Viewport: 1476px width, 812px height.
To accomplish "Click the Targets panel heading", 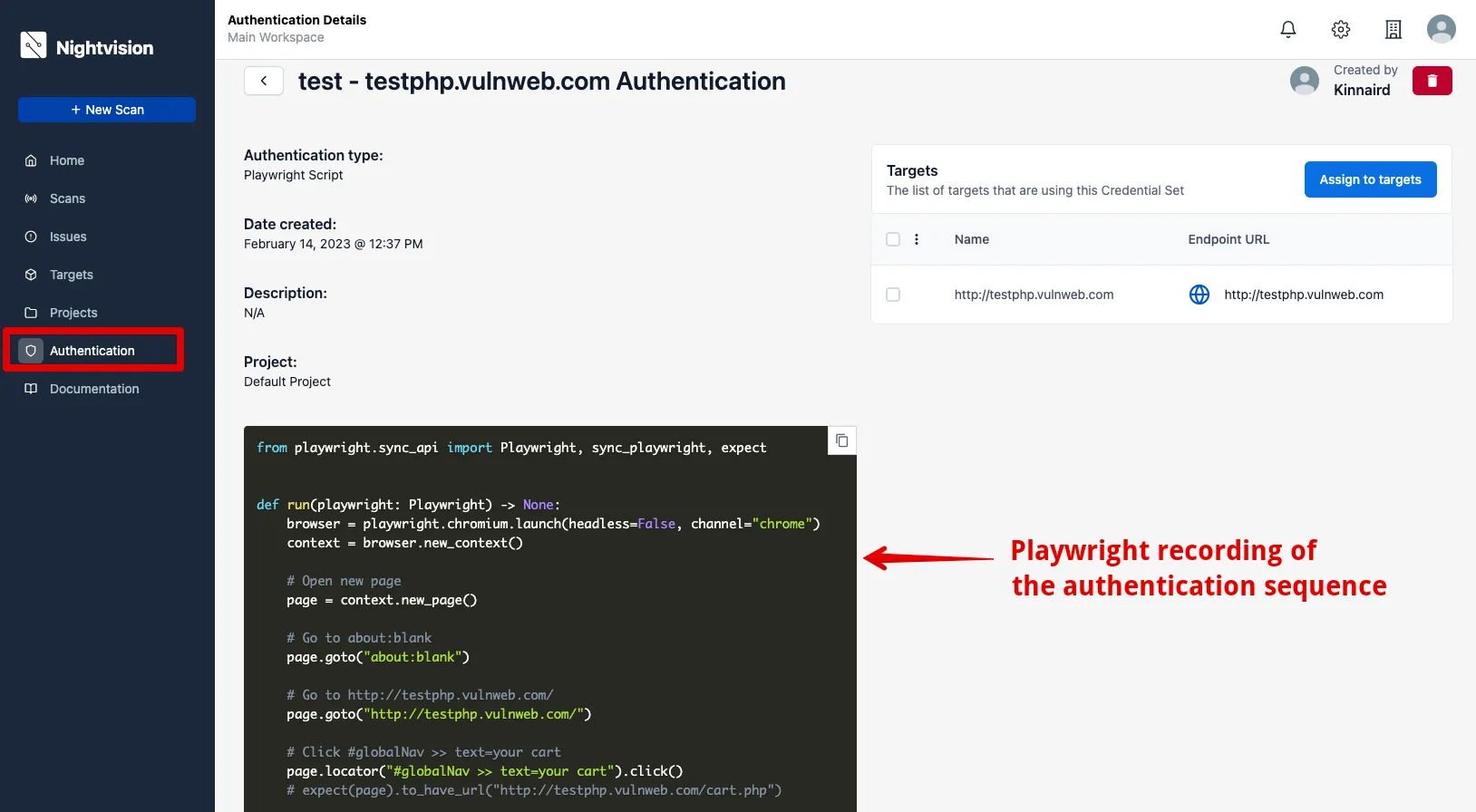I will 912,170.
